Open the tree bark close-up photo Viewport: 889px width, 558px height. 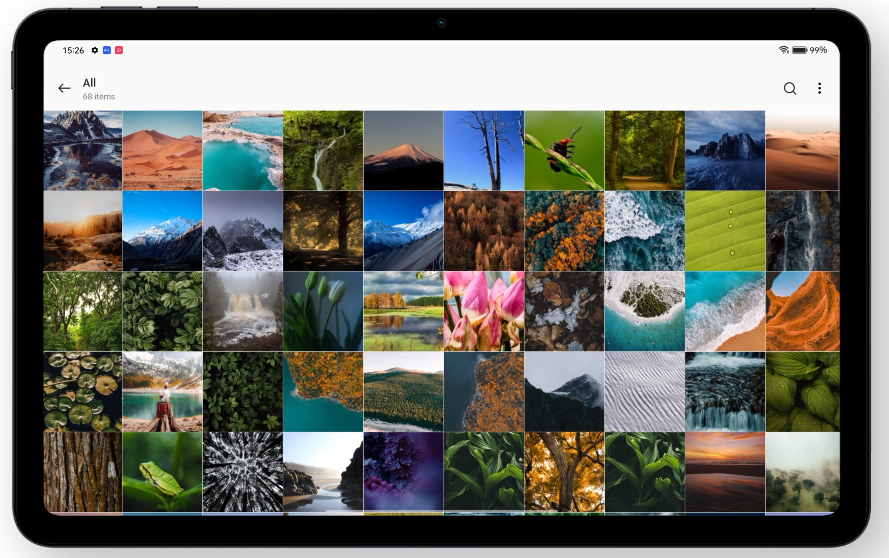pyautogui.click(x=83, y=472)
